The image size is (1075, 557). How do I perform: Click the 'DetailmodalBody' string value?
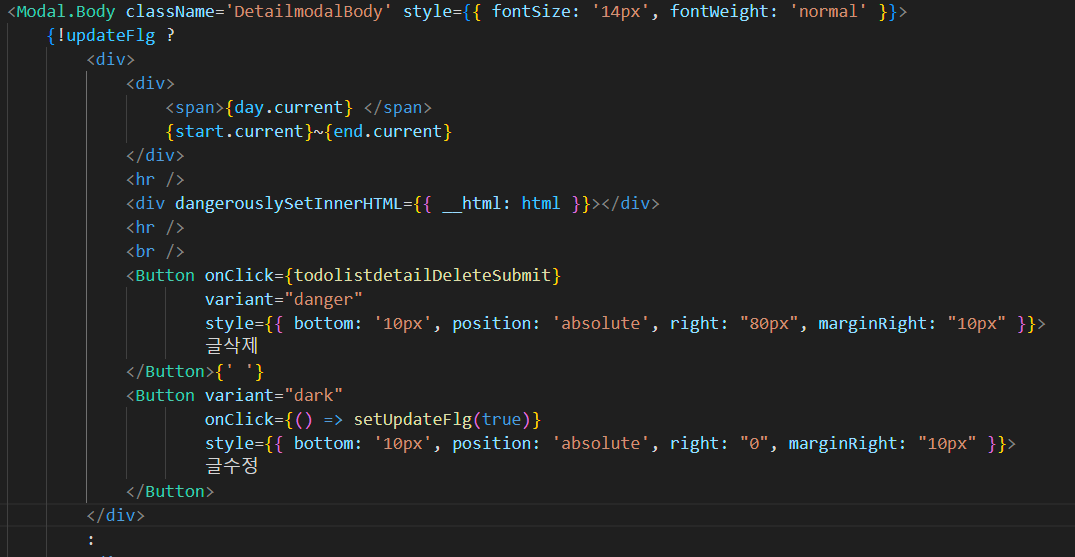308,12
